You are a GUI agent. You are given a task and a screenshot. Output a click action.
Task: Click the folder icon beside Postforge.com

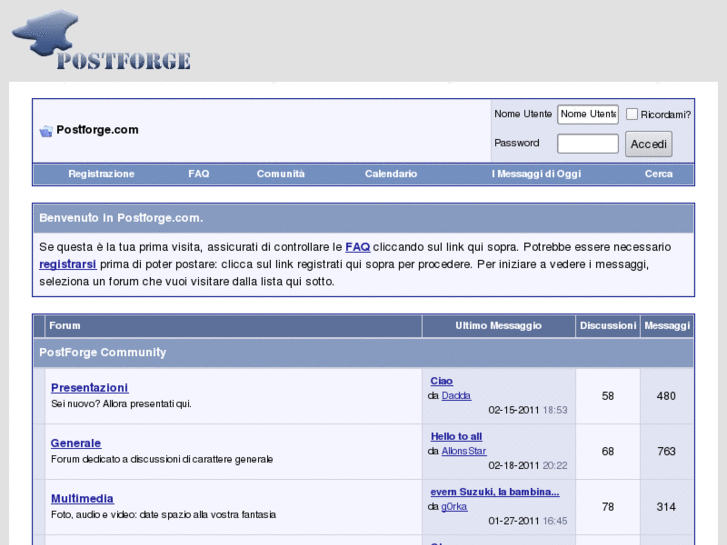pyautogui.click(x=46, y=131)
